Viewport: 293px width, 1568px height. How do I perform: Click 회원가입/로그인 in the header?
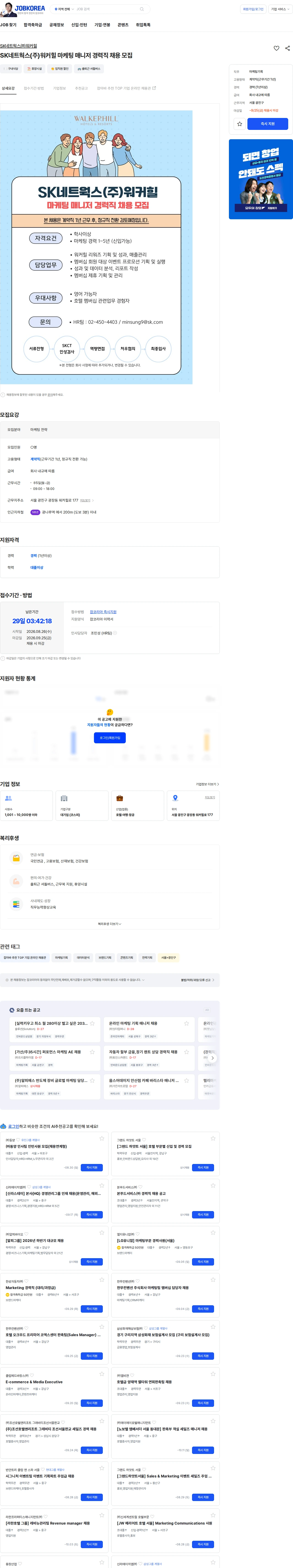(253, 9)
